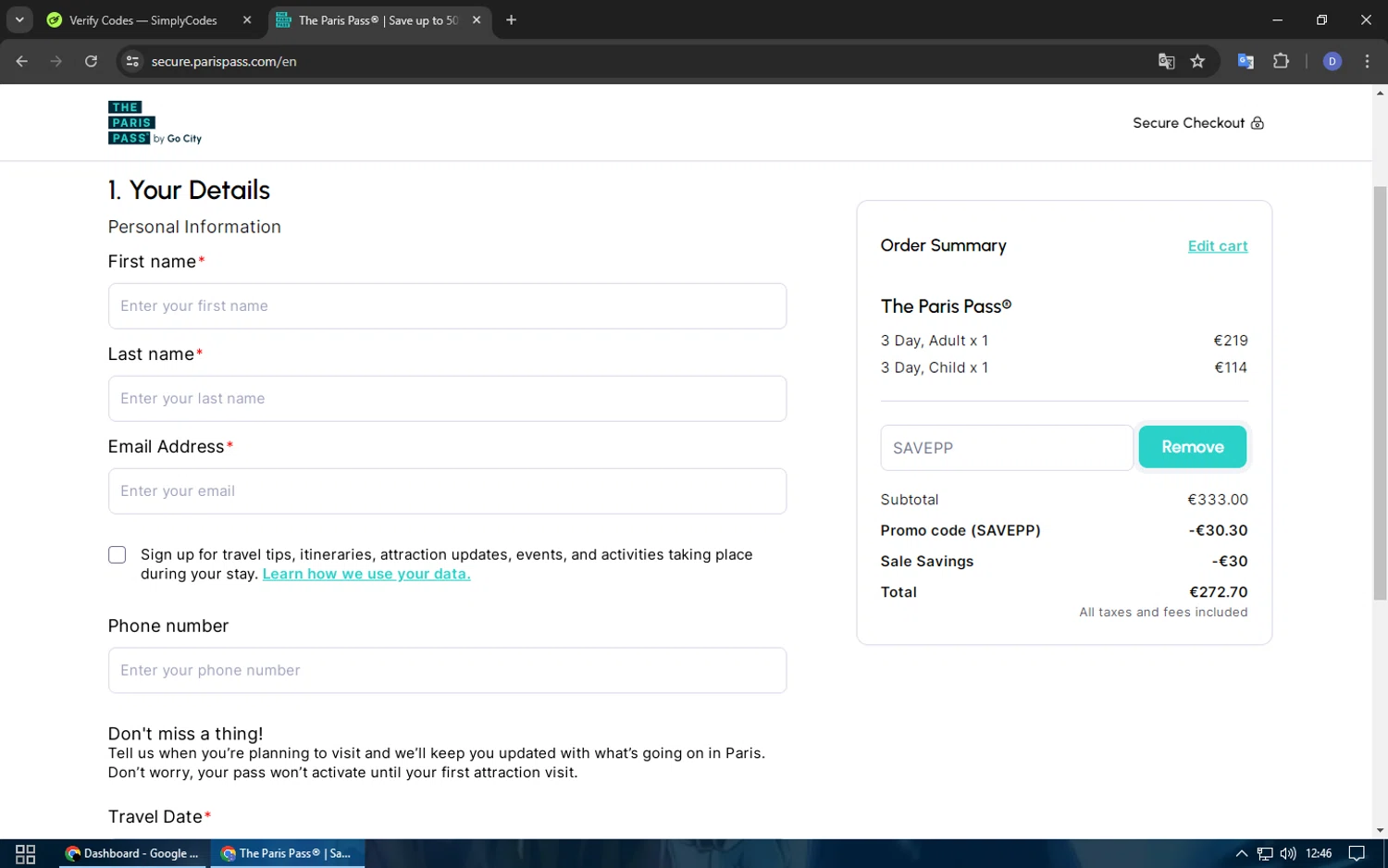Click the Phone number input

[x=447, y=671]
